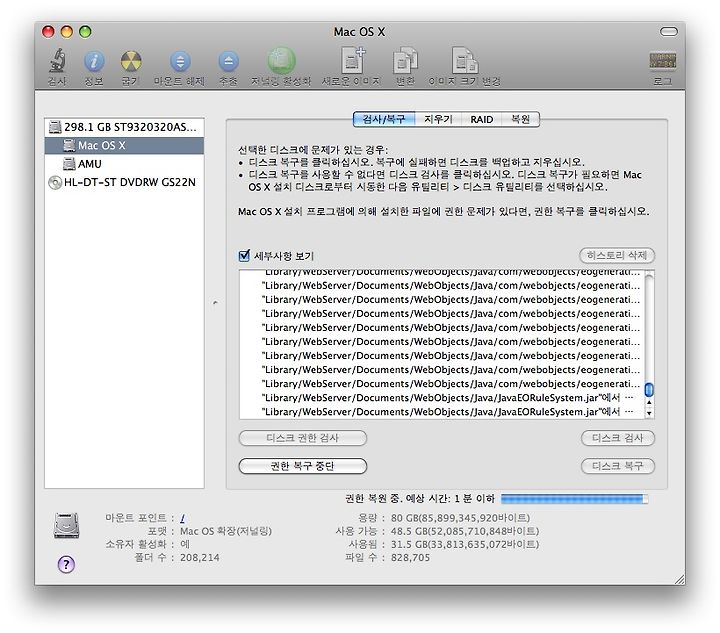Click the window resize grip corner
Image resolution: width=720 pixels, height=633 pixels.
pos(680,579)
